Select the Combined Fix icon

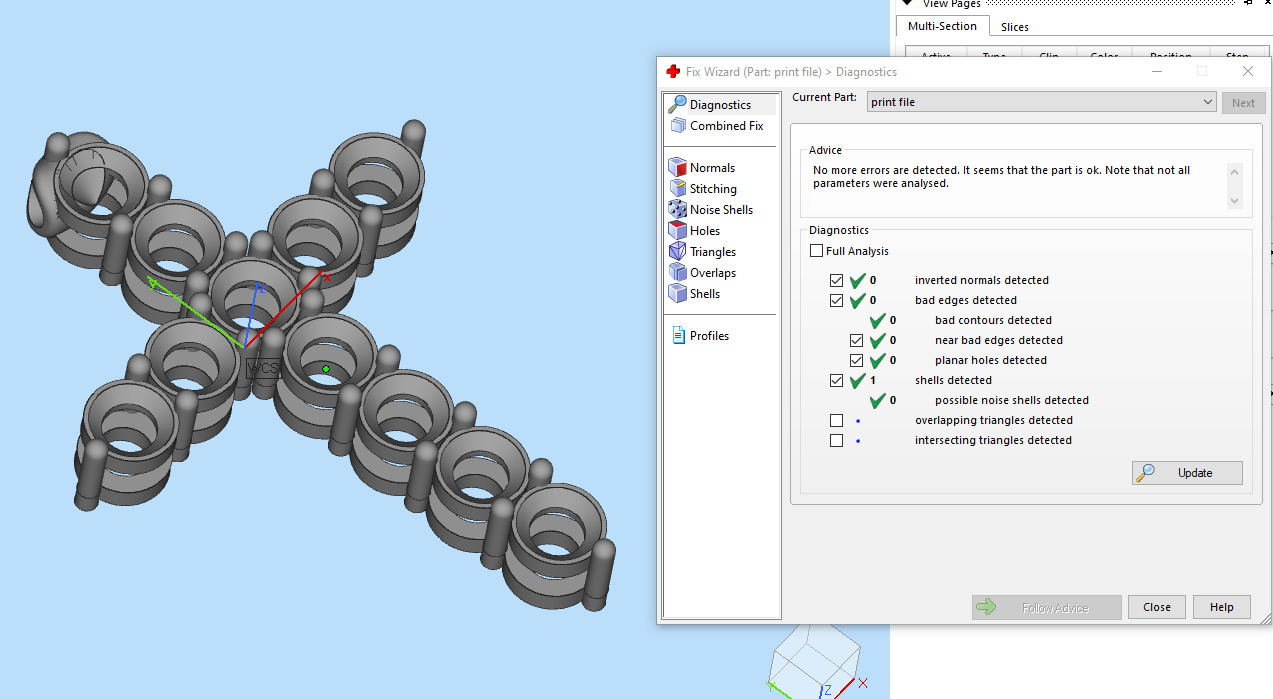point(678,125)
